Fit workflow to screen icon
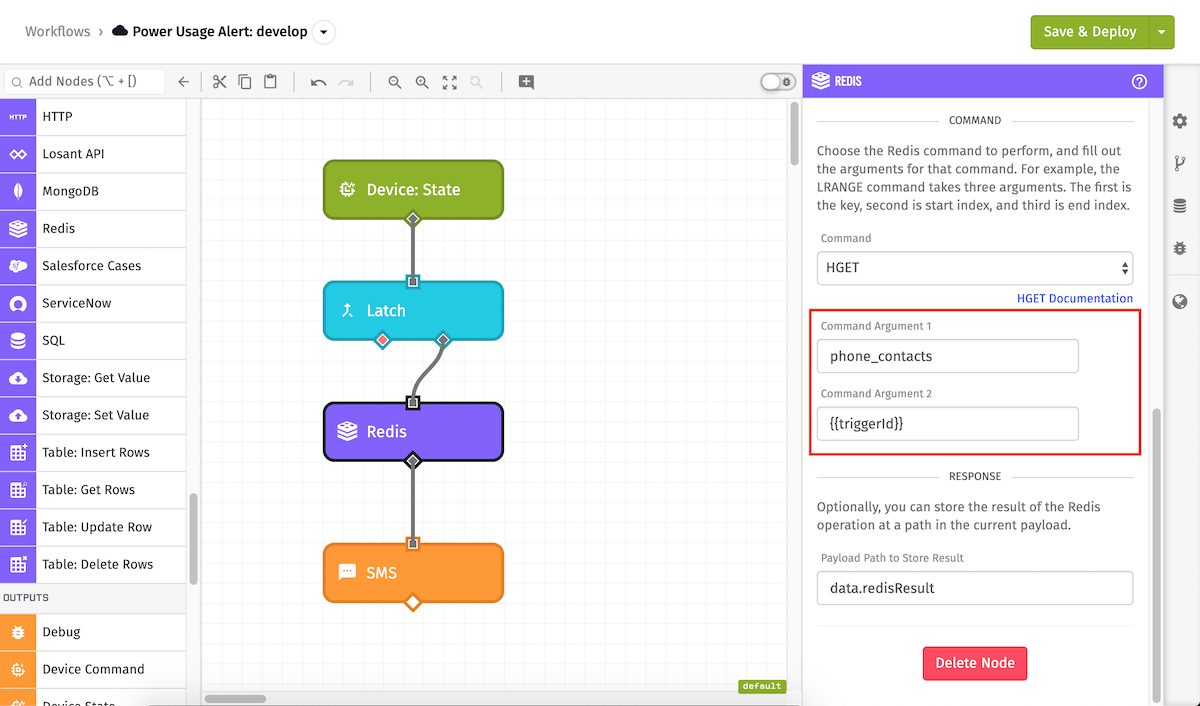 450,82
